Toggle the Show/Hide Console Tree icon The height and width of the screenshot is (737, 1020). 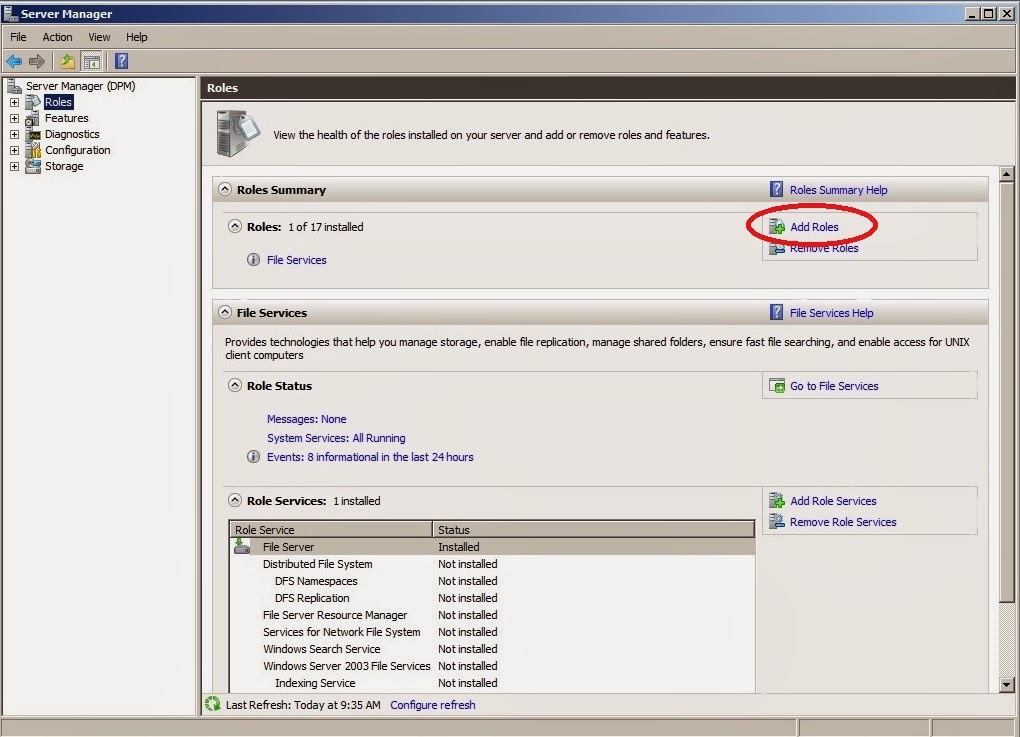tap(92, 62)
